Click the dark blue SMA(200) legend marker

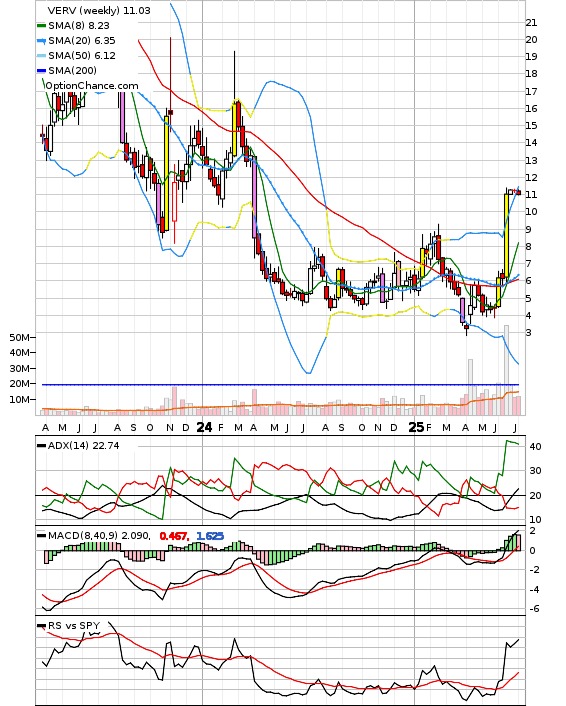tap(41, 71)
